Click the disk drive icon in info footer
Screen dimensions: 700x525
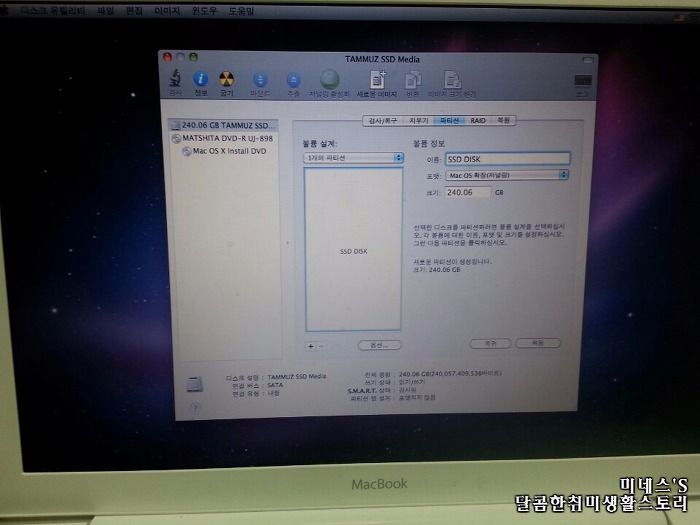pyautogui.click(x=195, y=384)
